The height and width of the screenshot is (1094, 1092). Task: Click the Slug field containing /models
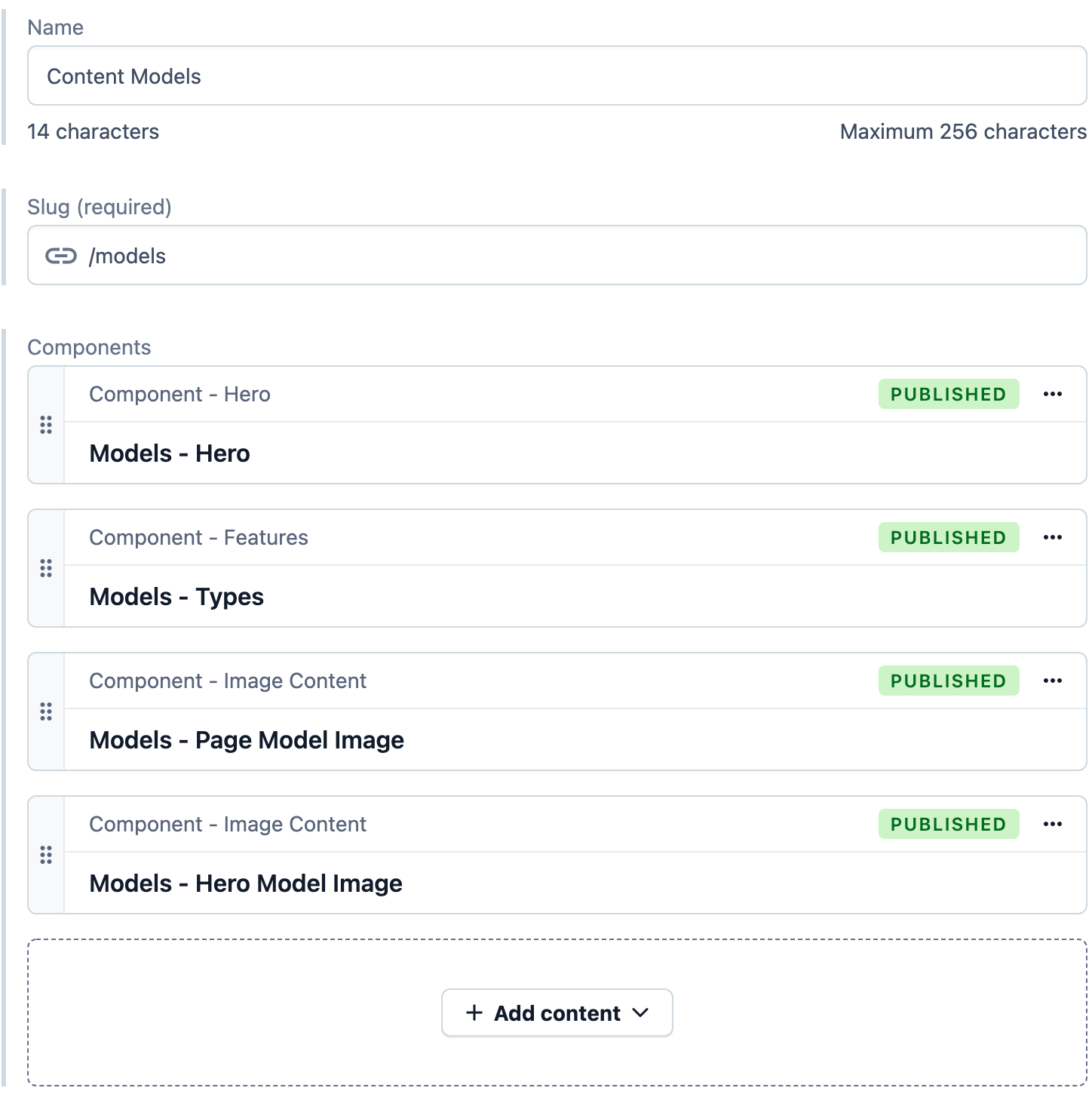tap(557, 255)
